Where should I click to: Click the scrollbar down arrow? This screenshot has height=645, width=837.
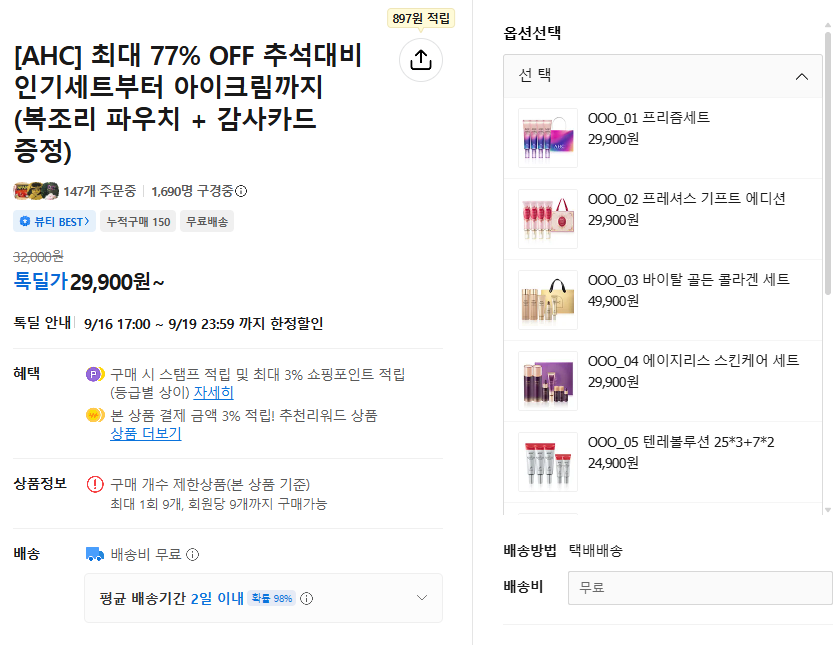pos(828,510)
